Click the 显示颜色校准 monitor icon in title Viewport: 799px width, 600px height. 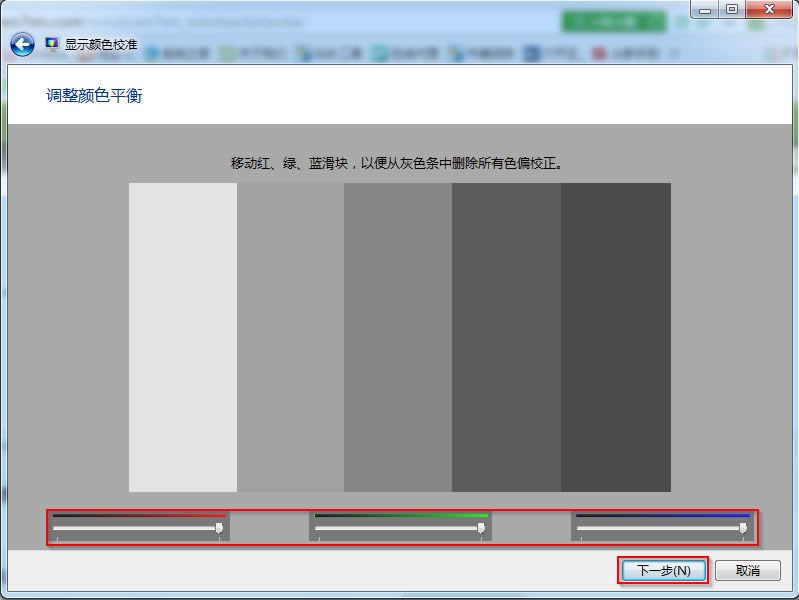pyautogui.click(x=52, y=44)
